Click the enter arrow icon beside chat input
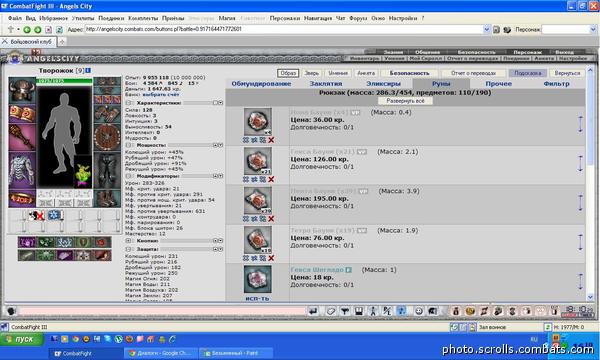This screenshot has width=600, height=360. coord(313,311)
